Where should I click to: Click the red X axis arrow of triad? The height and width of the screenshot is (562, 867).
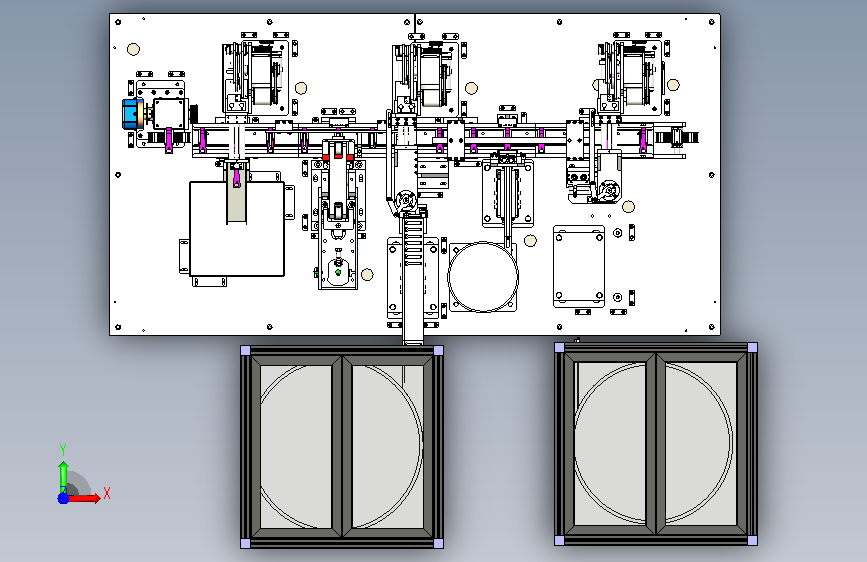(x=84, y=498)
